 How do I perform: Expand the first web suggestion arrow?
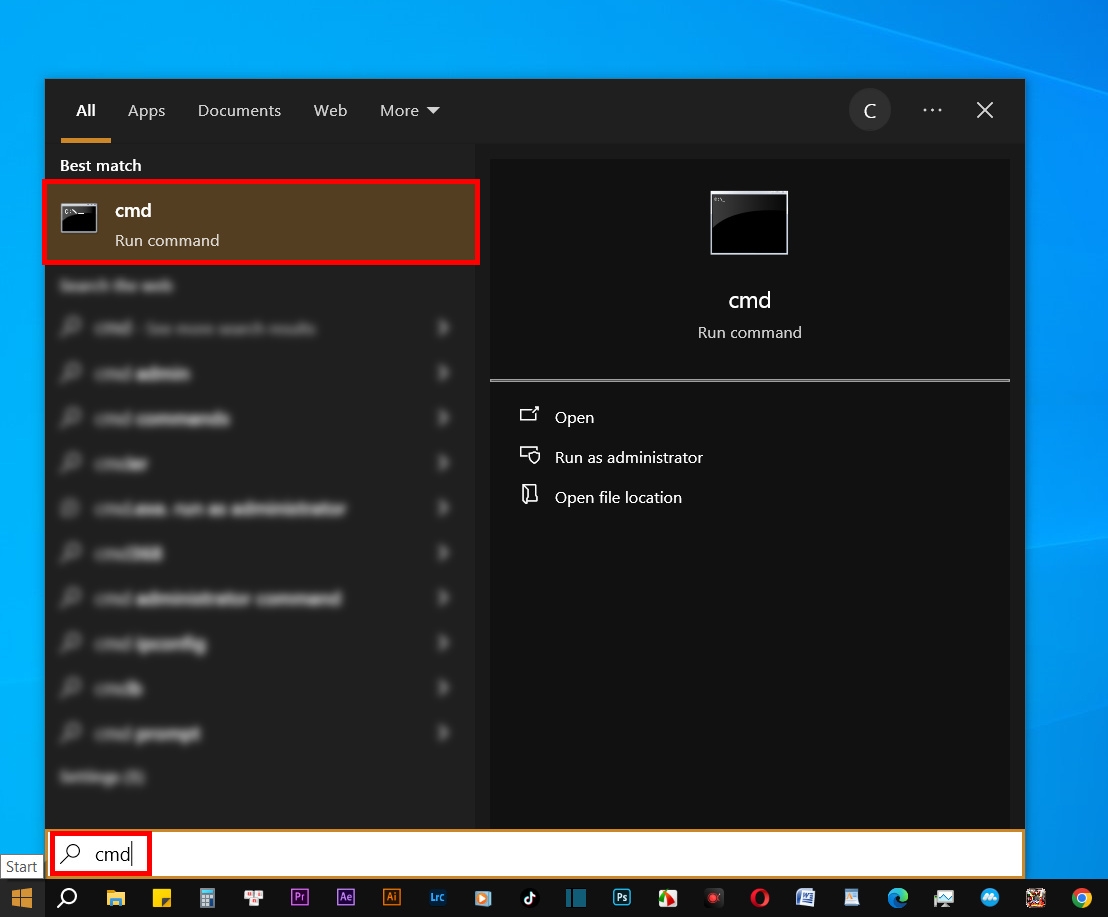coord(443,327)
